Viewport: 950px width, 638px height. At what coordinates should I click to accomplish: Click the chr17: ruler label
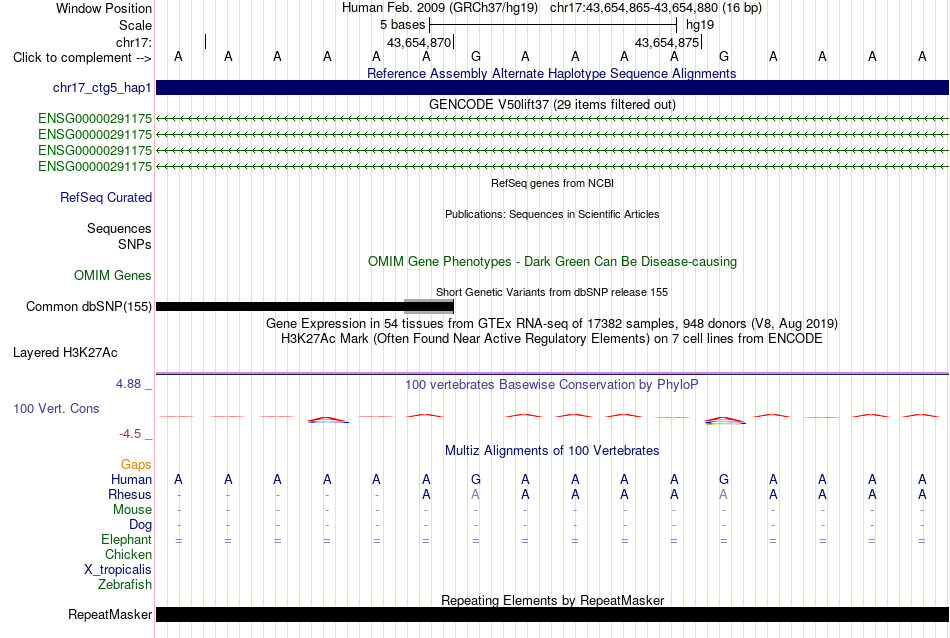[133, 42]
